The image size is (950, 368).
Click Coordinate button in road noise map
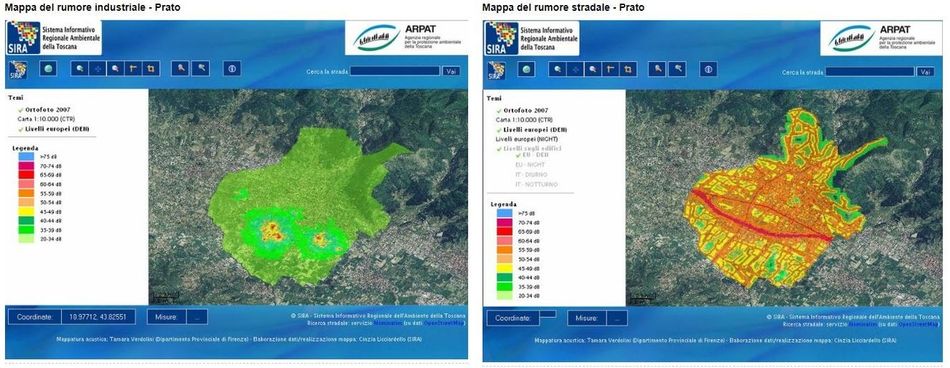(513, 318)
